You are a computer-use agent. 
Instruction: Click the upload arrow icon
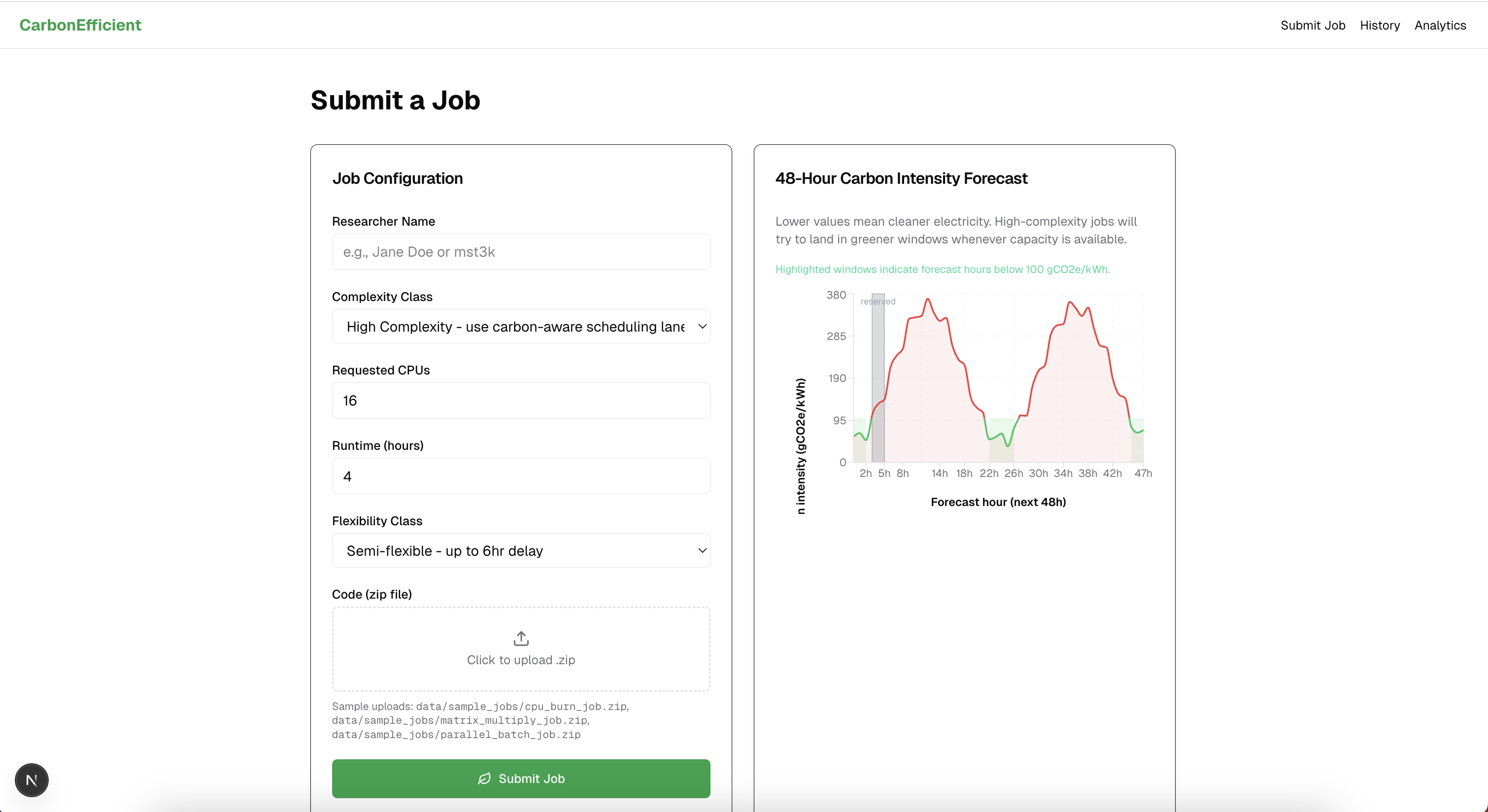pos(521,638)
